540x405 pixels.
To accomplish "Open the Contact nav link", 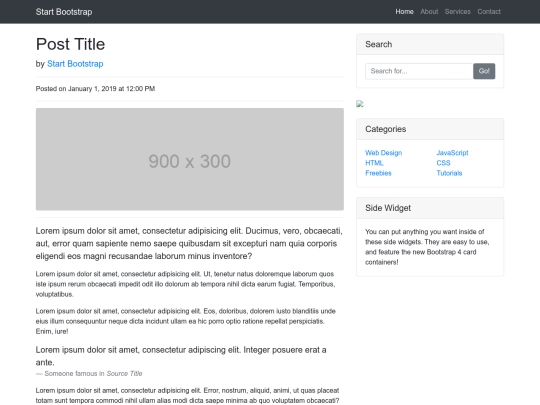I will (489, 12).
